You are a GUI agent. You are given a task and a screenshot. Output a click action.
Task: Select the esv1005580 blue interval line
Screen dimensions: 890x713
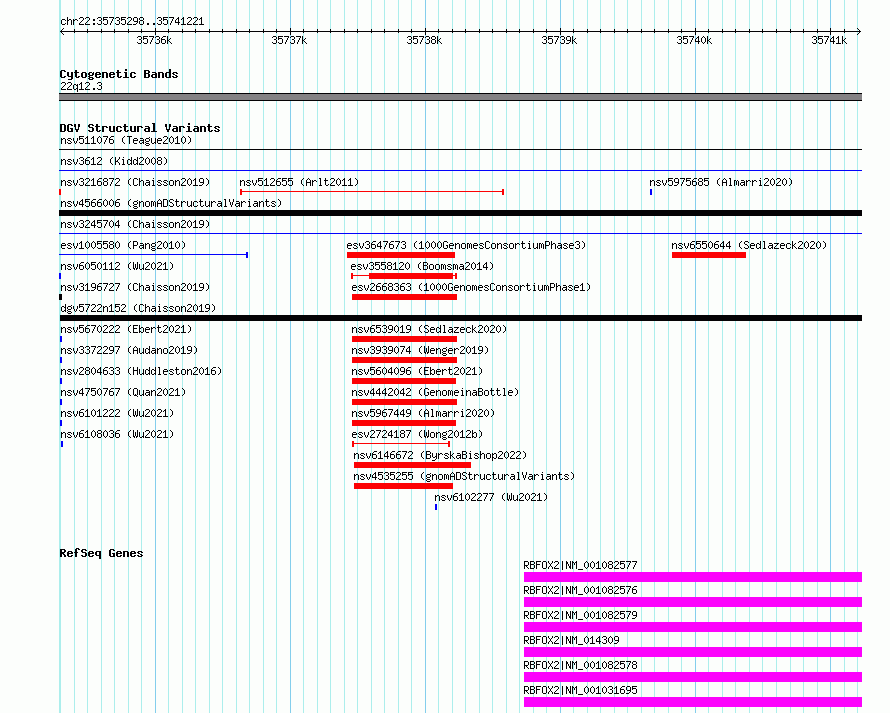click(154, 255)
